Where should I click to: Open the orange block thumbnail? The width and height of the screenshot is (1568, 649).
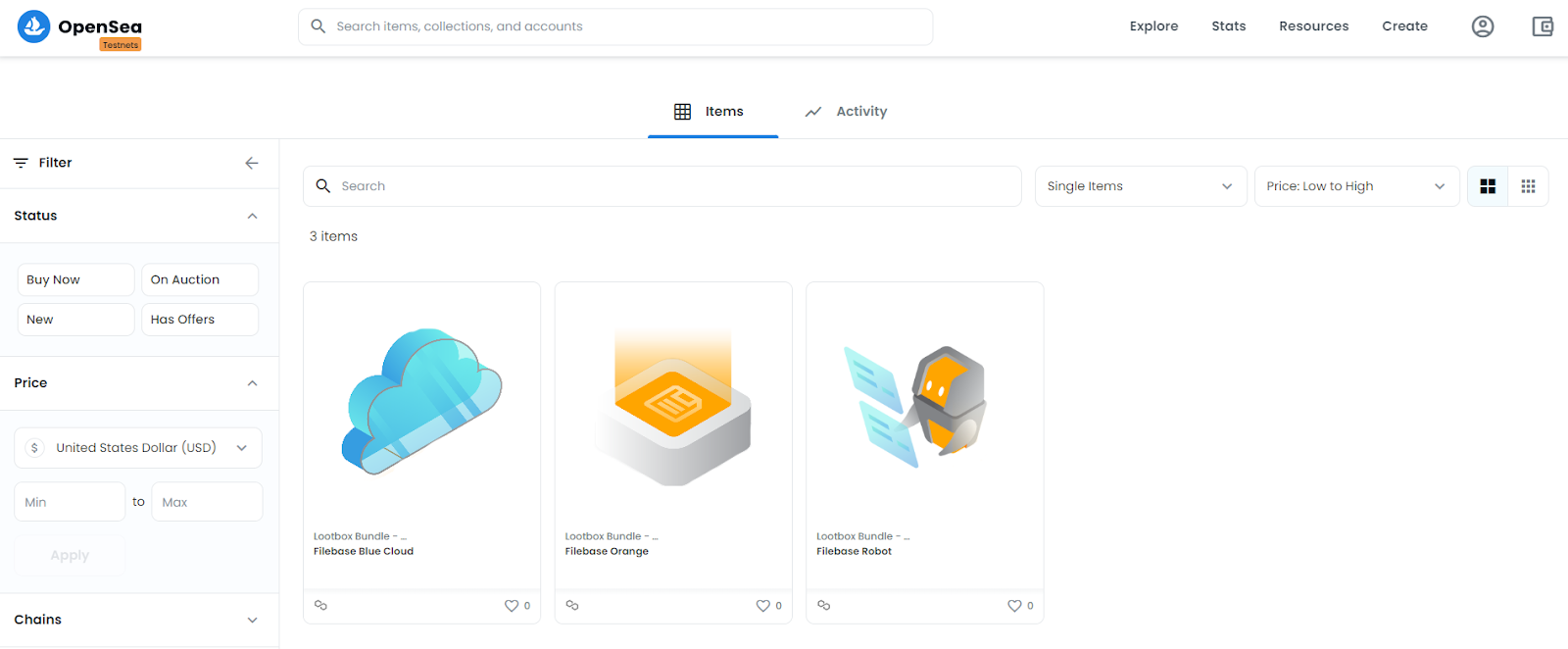[673, 407]
